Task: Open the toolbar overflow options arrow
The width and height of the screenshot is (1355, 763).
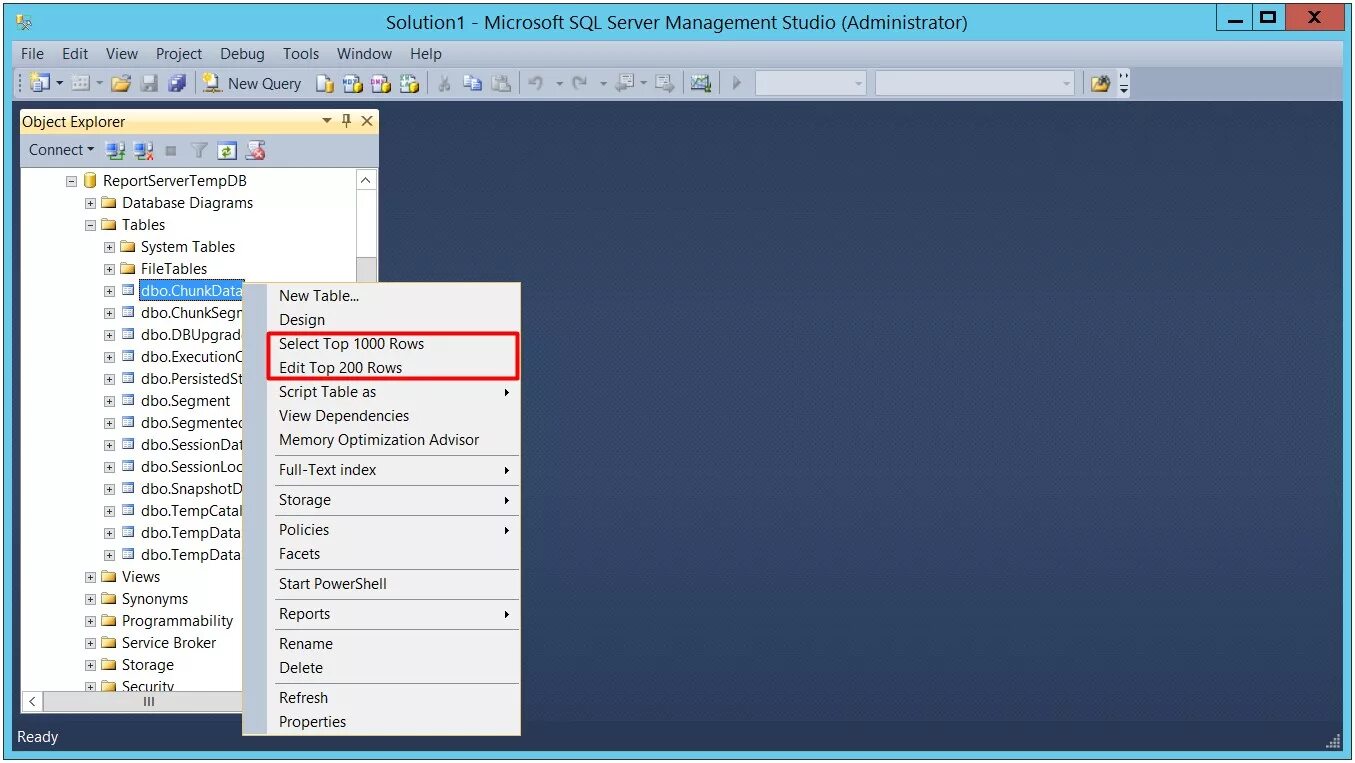Action: [1124, 84]
